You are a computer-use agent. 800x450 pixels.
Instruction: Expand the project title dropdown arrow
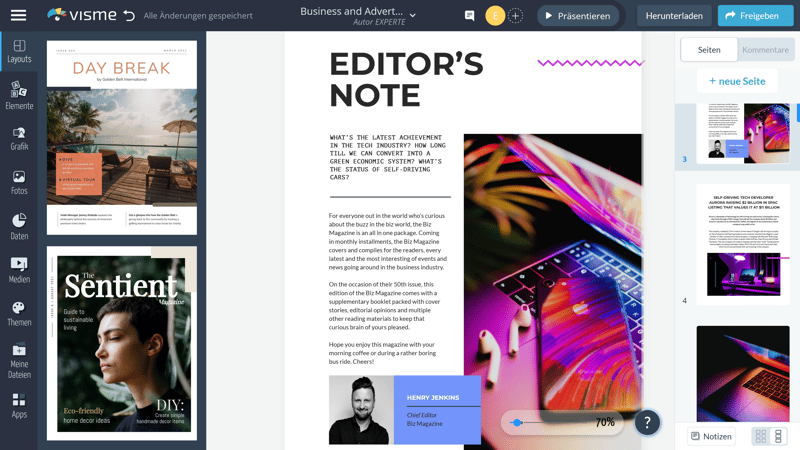pos(413,16)
